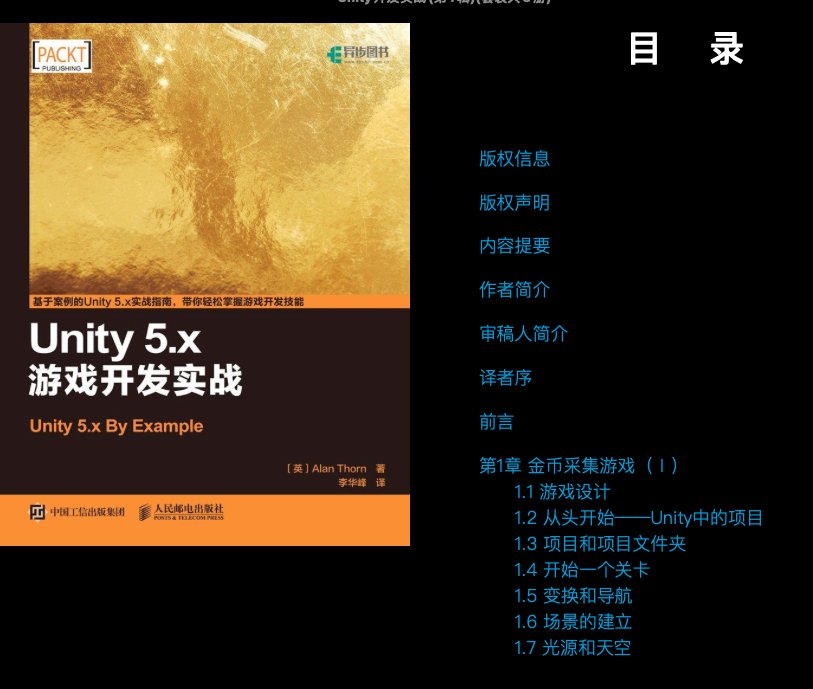813x689 pixels.
Task: Open the 译者序 entry
Action: pyautogui.click(x=506, y=378)
